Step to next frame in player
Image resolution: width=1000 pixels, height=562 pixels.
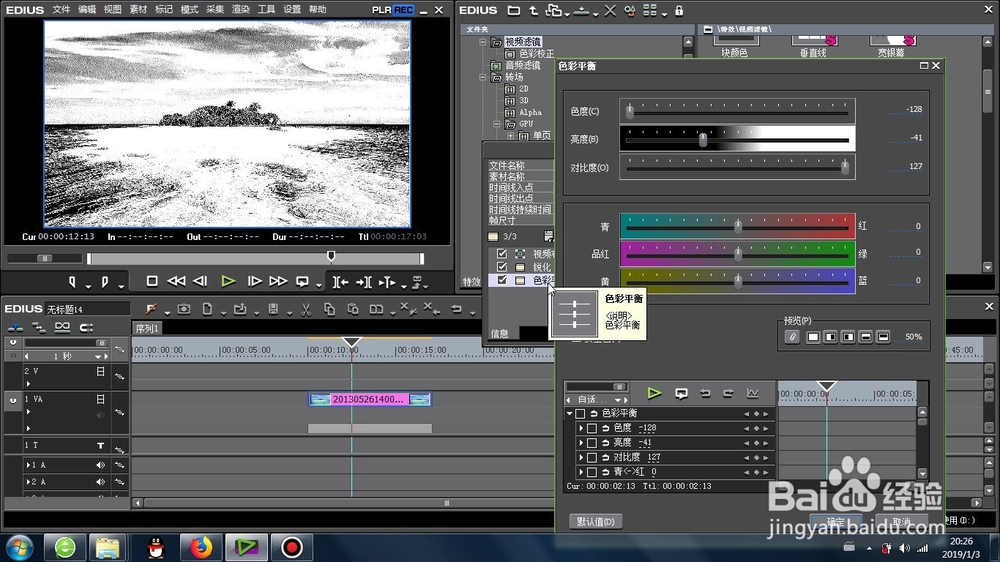(254, 281)
